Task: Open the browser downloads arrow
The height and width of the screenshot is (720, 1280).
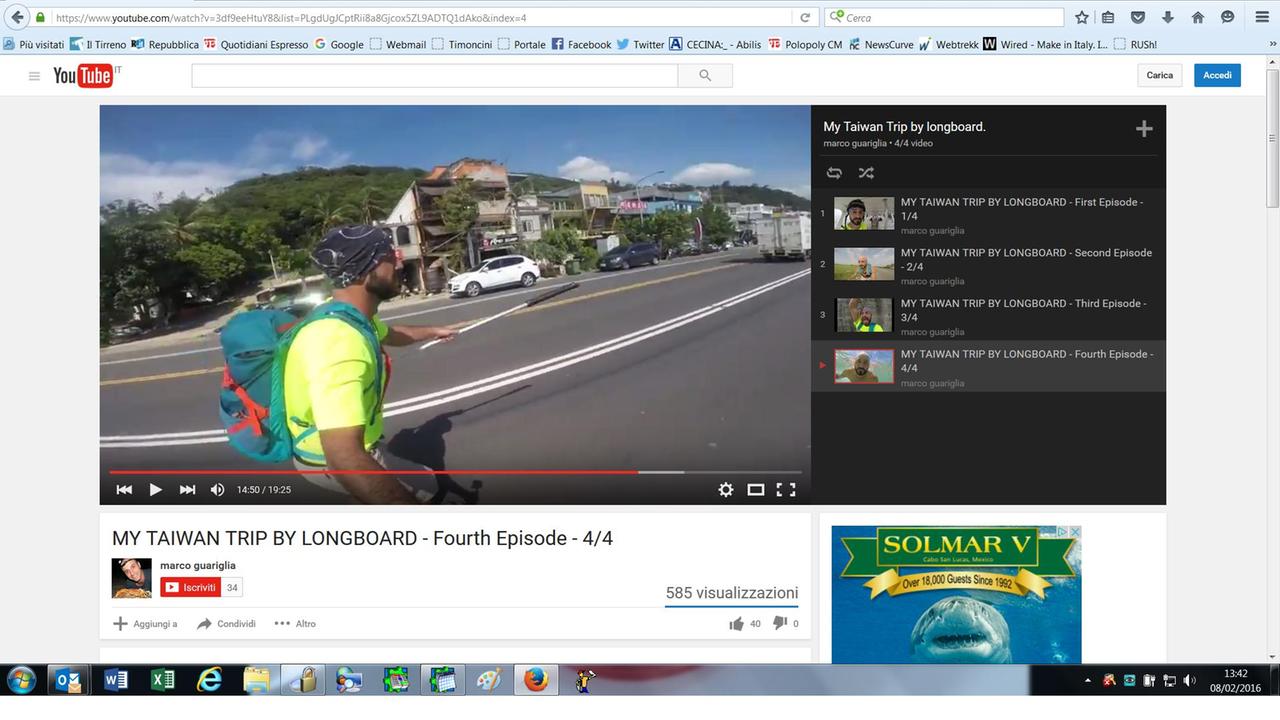Action: point(1168,17)
